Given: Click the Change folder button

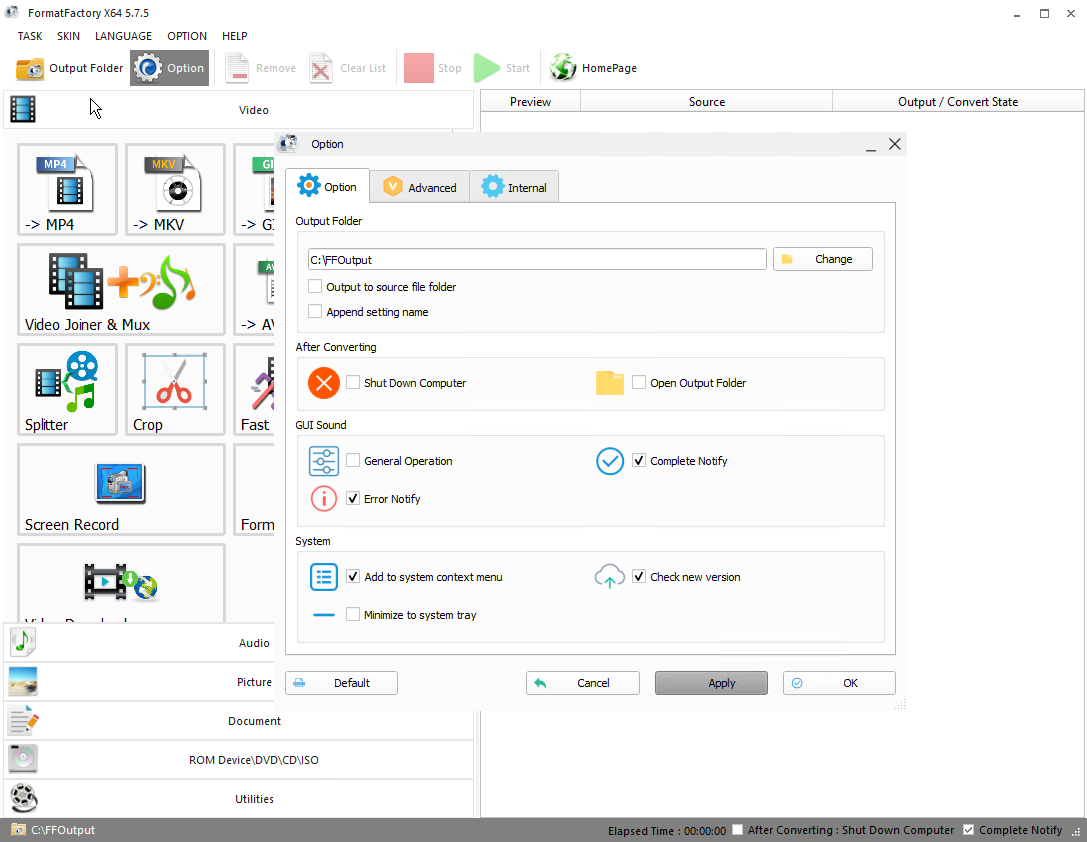Looking at the screenshot, I should (822, 259).
